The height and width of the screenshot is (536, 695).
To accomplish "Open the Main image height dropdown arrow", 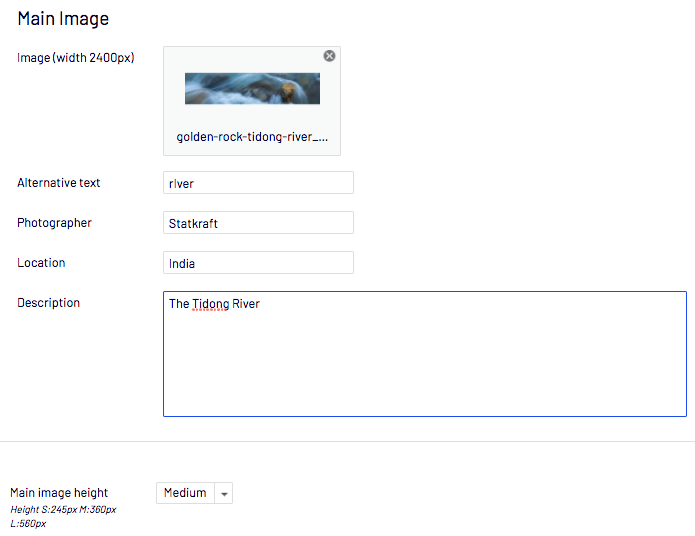I will [x=224, y=493].
